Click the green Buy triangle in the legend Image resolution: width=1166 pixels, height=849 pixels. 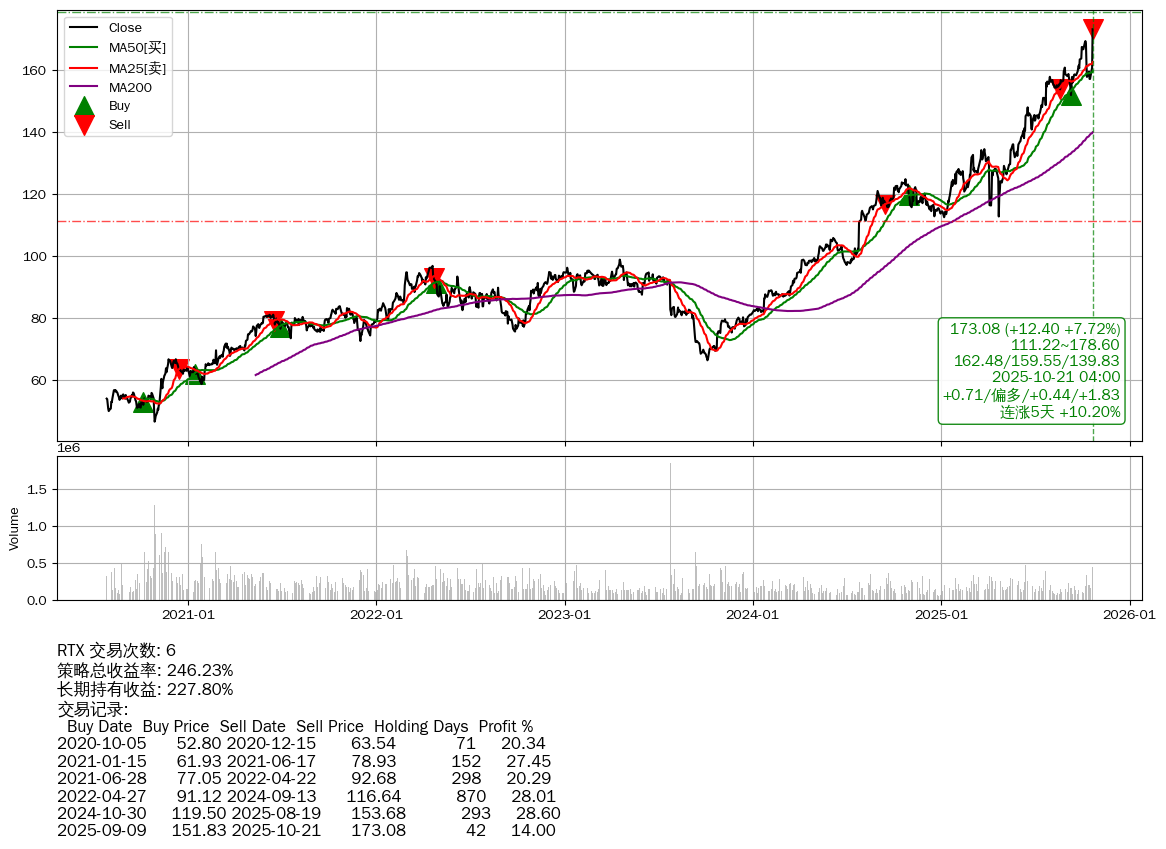pos(85,106)
